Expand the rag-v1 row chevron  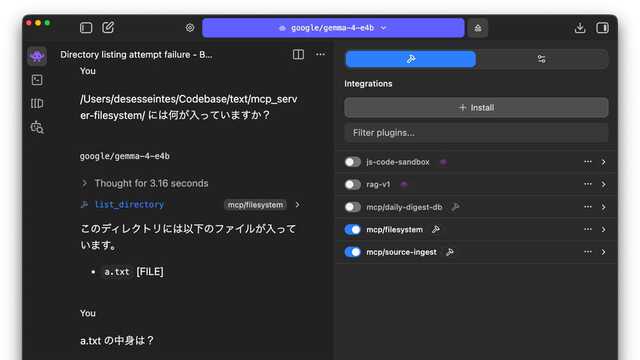click(x=603, y=184)
